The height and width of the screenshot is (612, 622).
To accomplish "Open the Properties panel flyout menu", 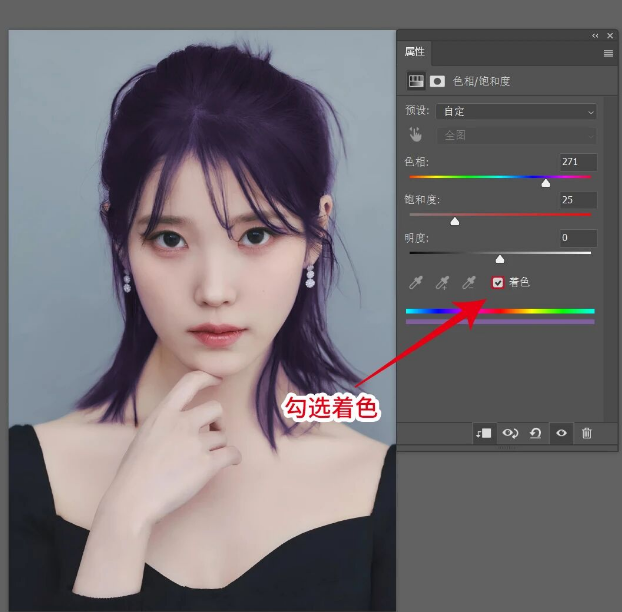I will 608,53.
